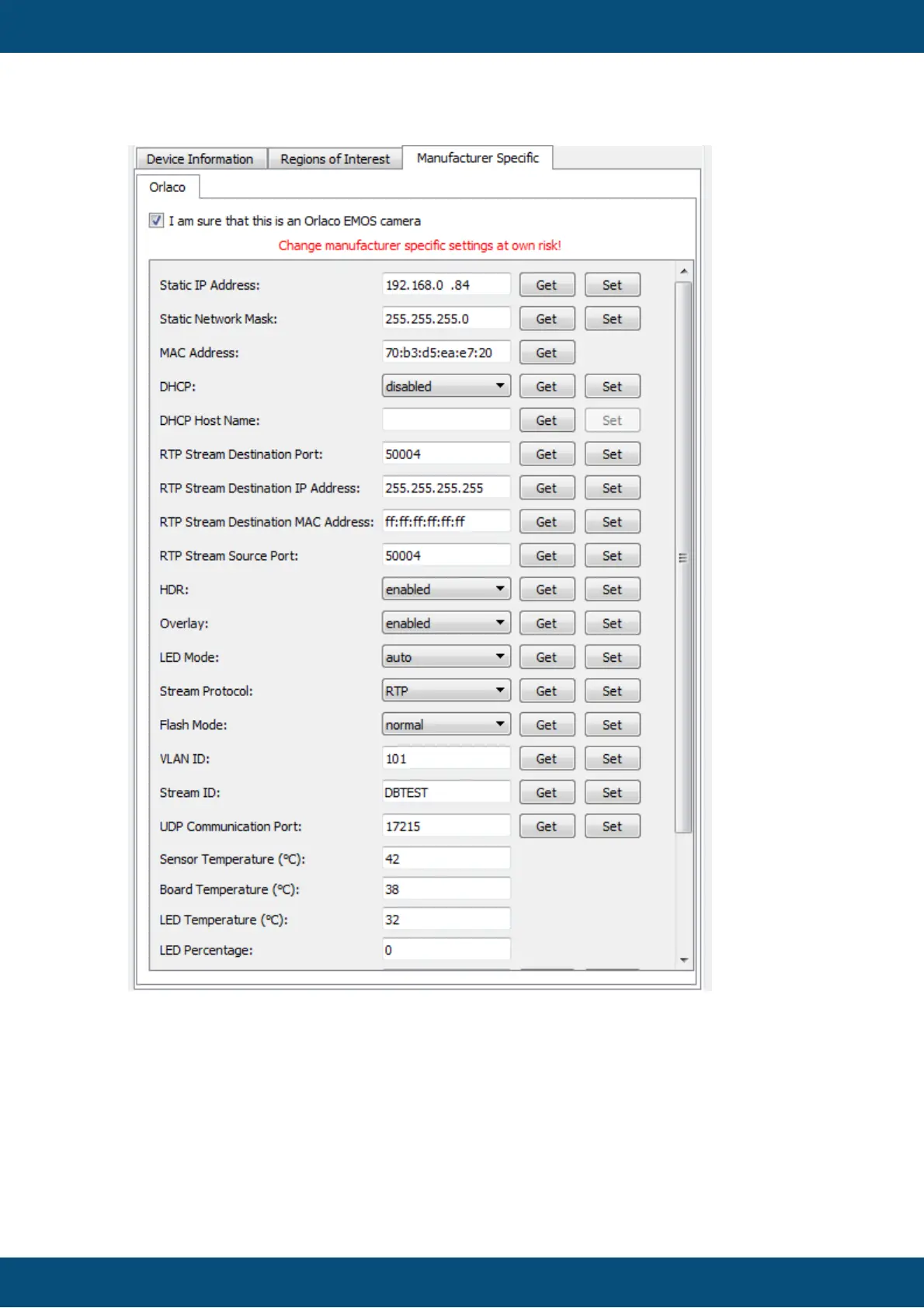The height and width of the screenshot is (1308, 924).
Task: Click Get for Stream ID
Action: tap(547, 792)
